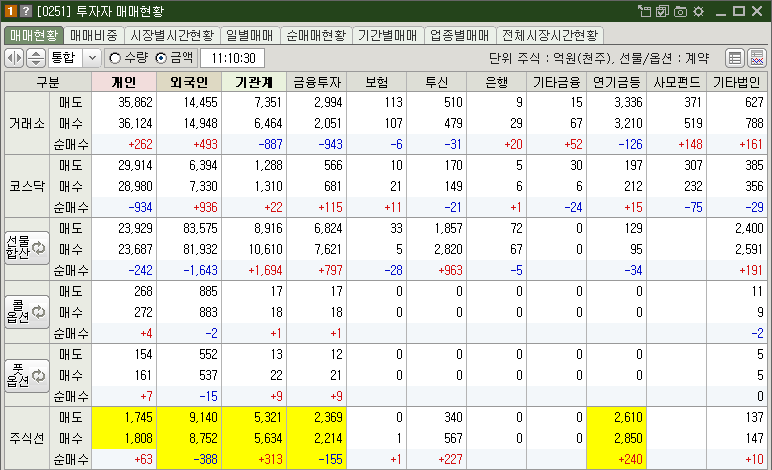Click the 11:10:30 time field

pos(233,58)
